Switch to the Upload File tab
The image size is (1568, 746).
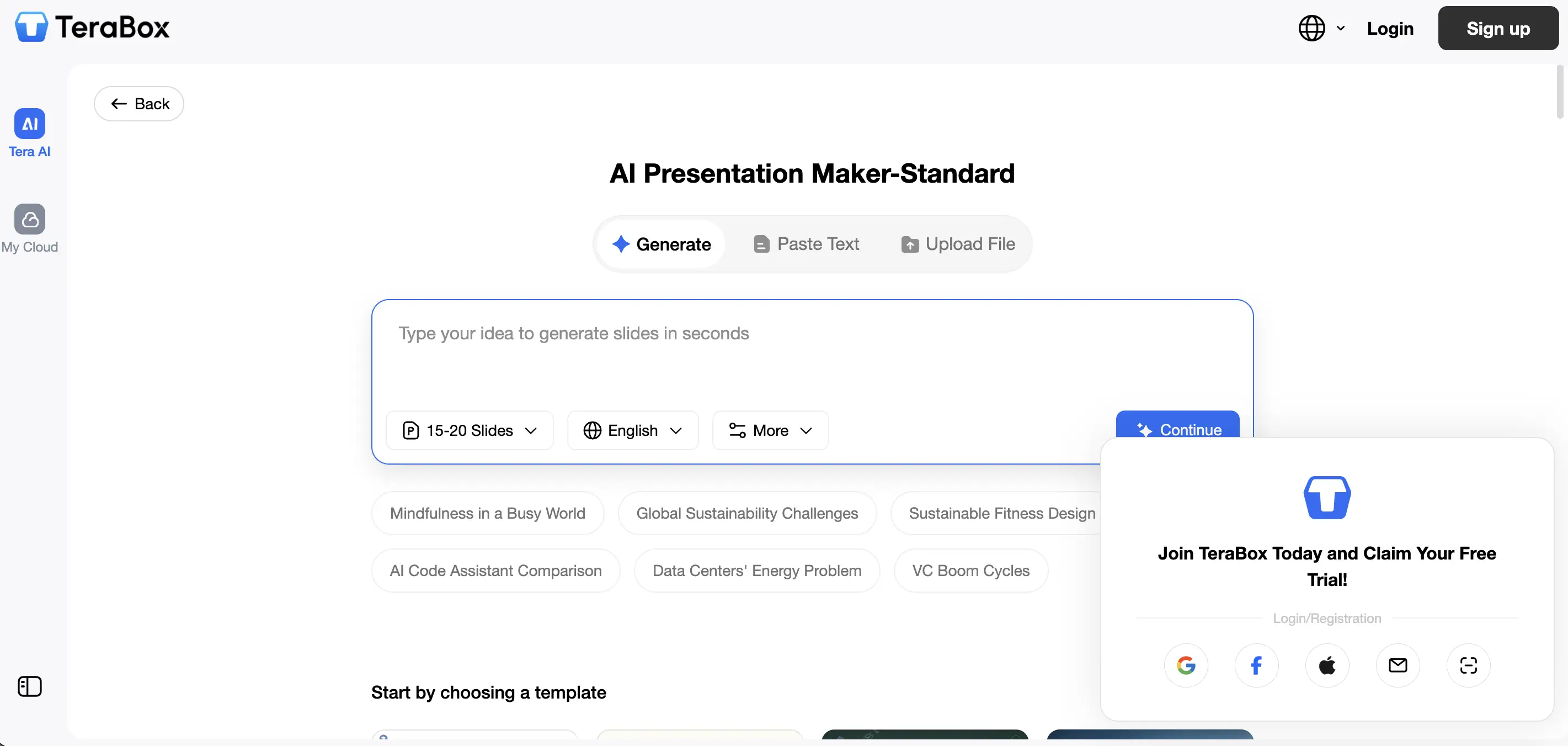click(958, 243)
